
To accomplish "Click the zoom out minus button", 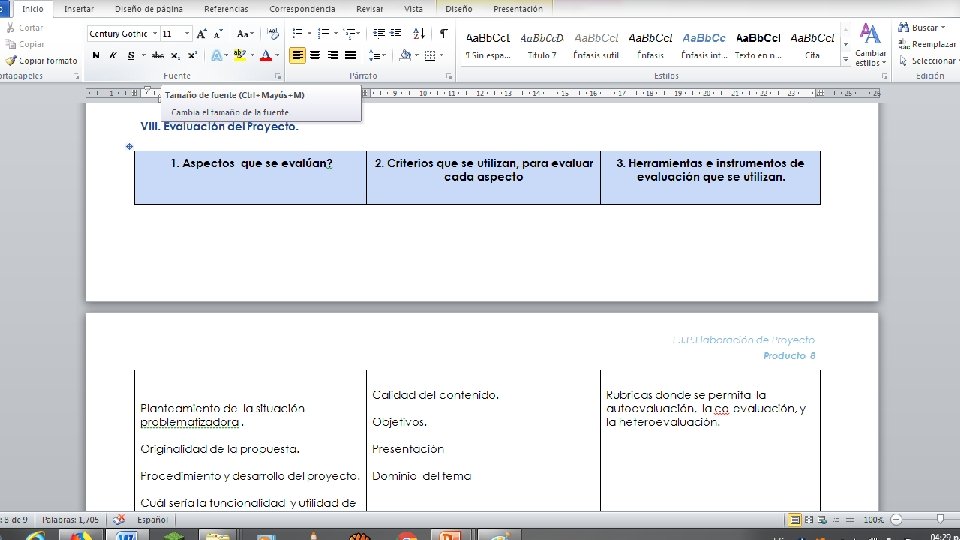I will 896,520.
